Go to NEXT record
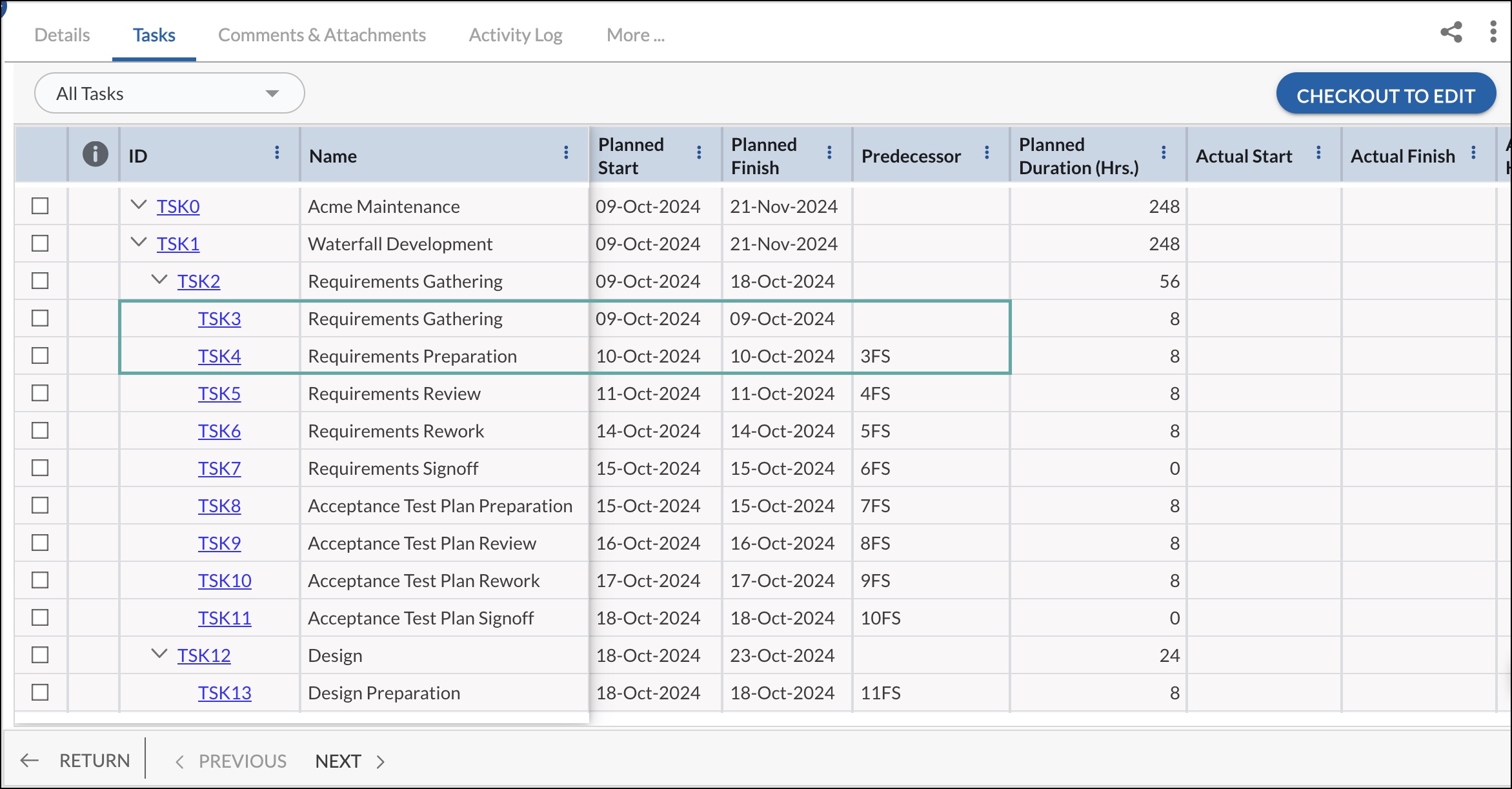The height and width of the screenshot is (789, 1512). [350, 761]
